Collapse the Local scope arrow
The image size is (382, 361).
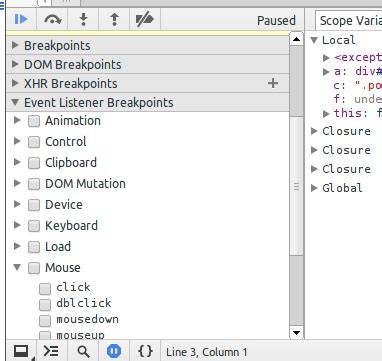pos(314,40)
